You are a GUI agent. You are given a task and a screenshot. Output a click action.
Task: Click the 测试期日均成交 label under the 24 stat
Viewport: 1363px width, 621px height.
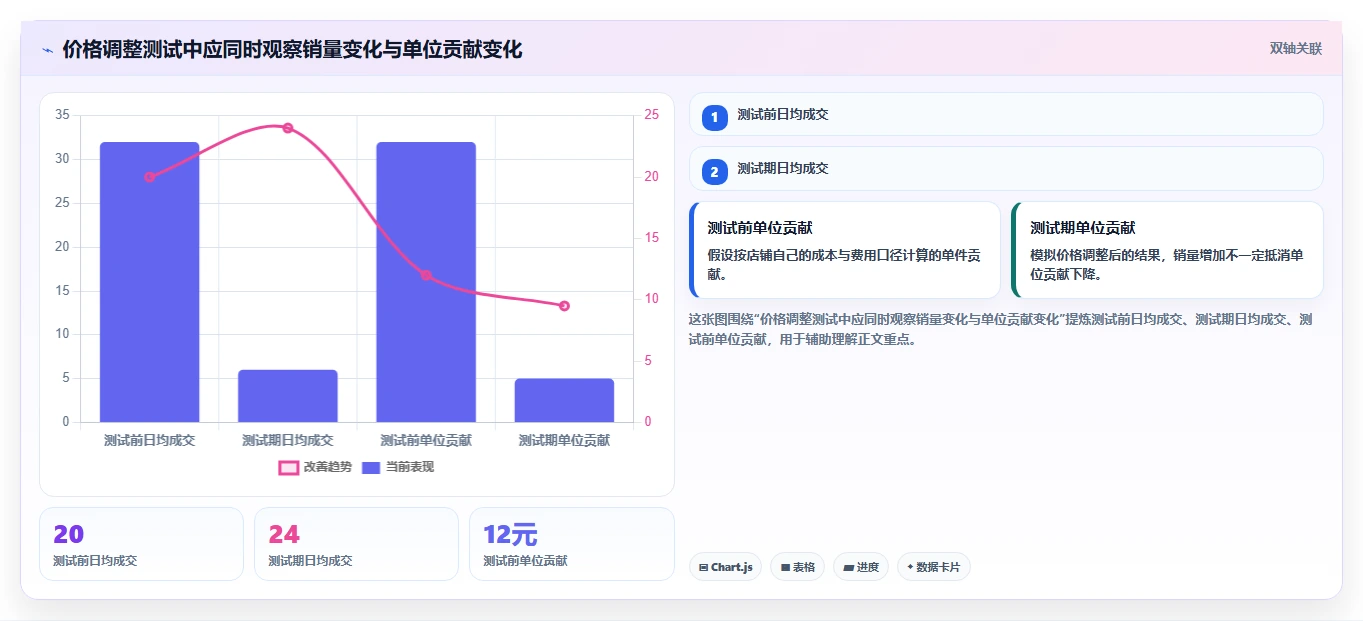coord(310,561)
